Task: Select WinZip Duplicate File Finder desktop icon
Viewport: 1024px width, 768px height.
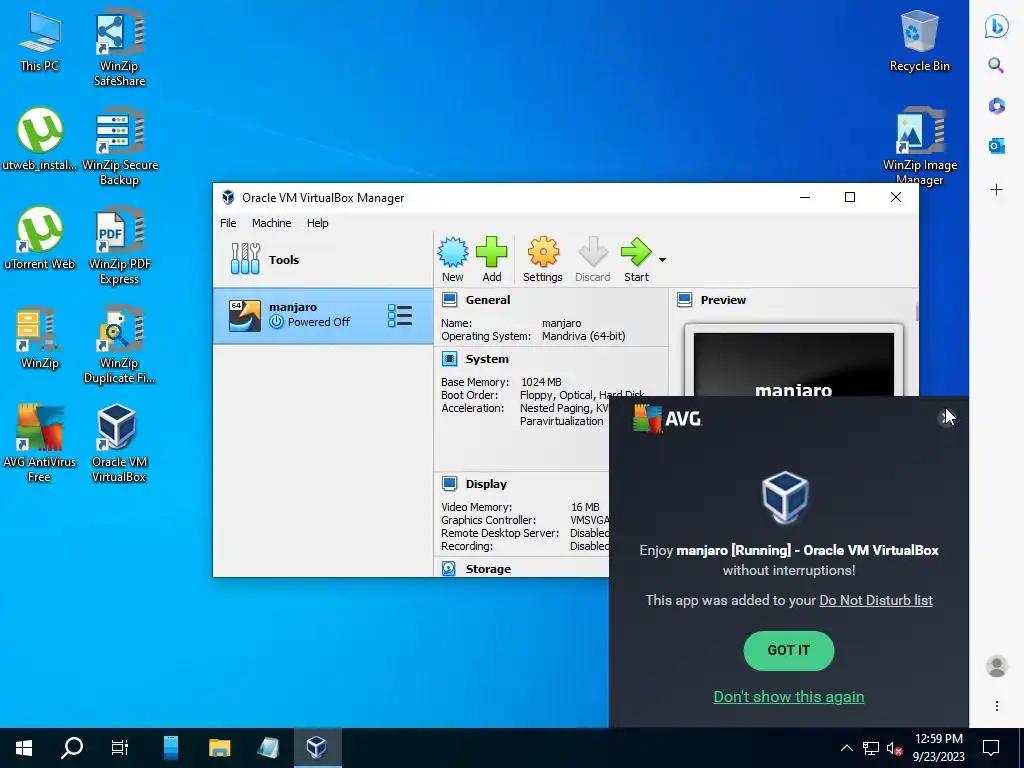Action: [x=119, y=345]
